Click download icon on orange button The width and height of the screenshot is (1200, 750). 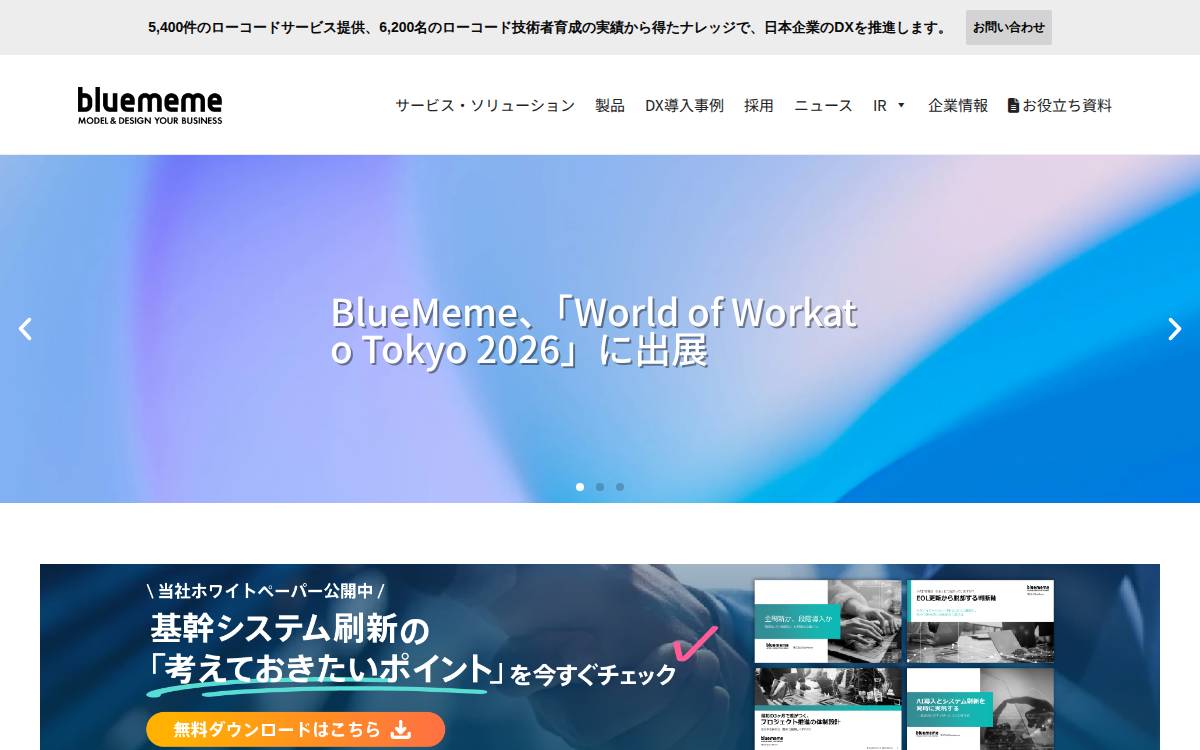pos(401,729)
